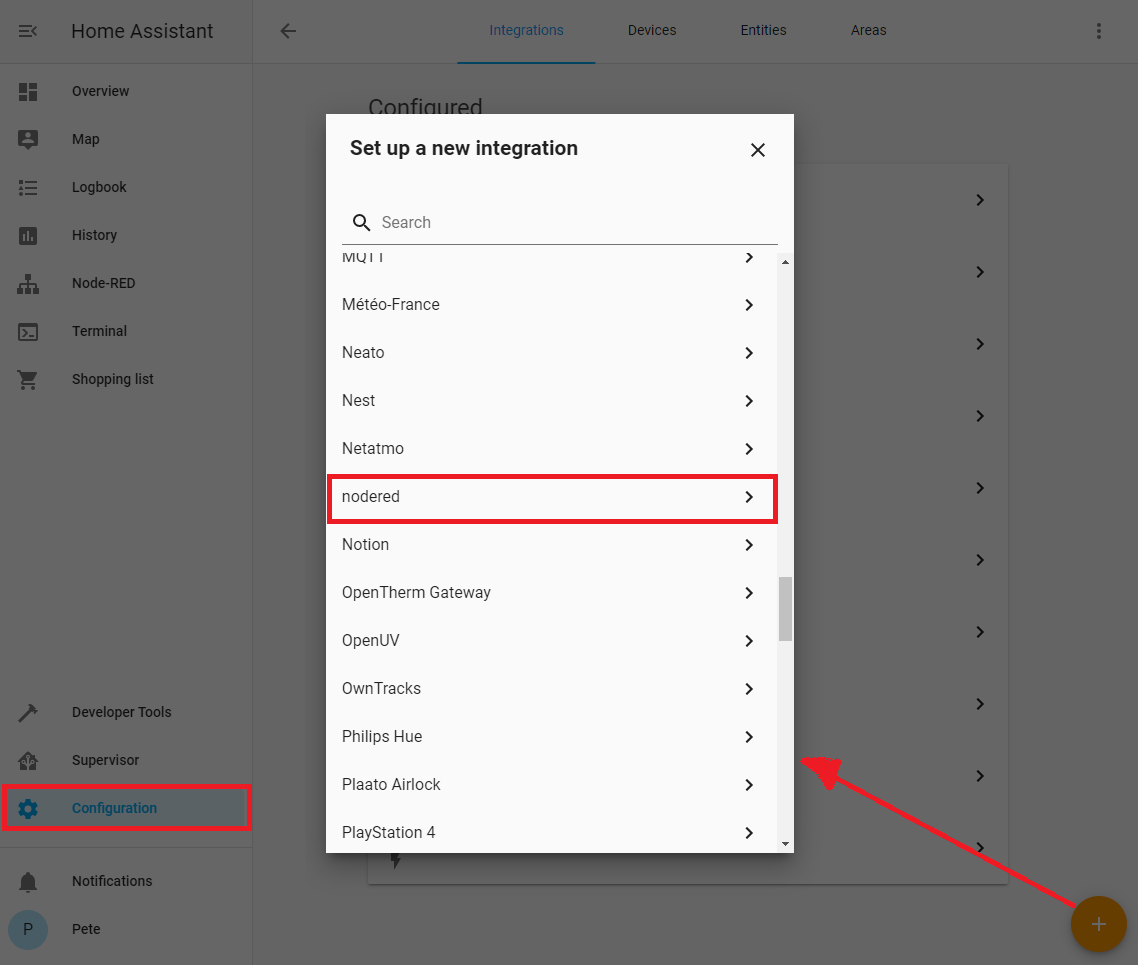Viewport: 1138px width, 965px height.
Task: Open the three-dot overflow menu
Action: [1099, 30]
